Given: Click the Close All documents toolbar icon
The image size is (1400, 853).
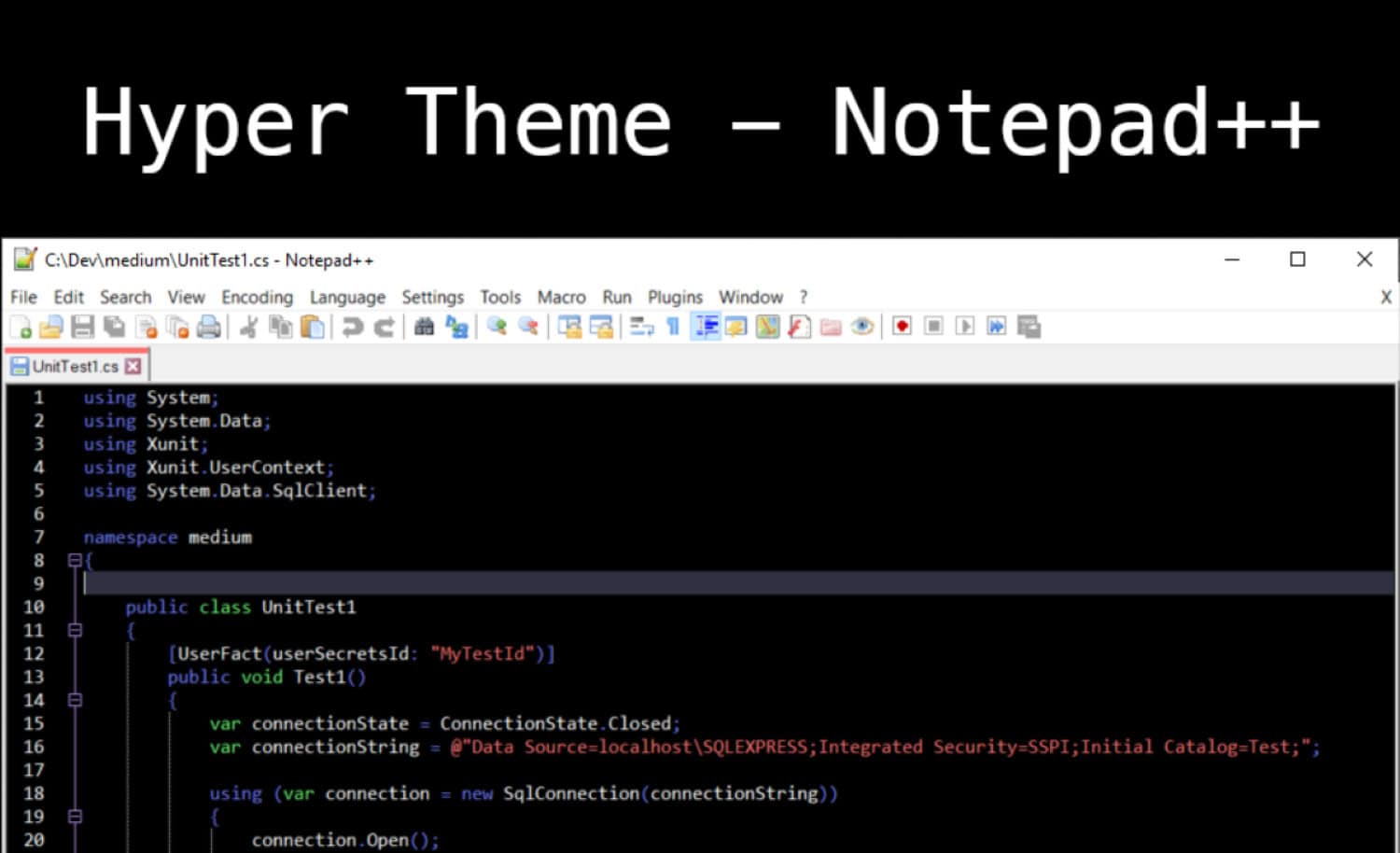Looking at the screenshot, I should (177, 327).
